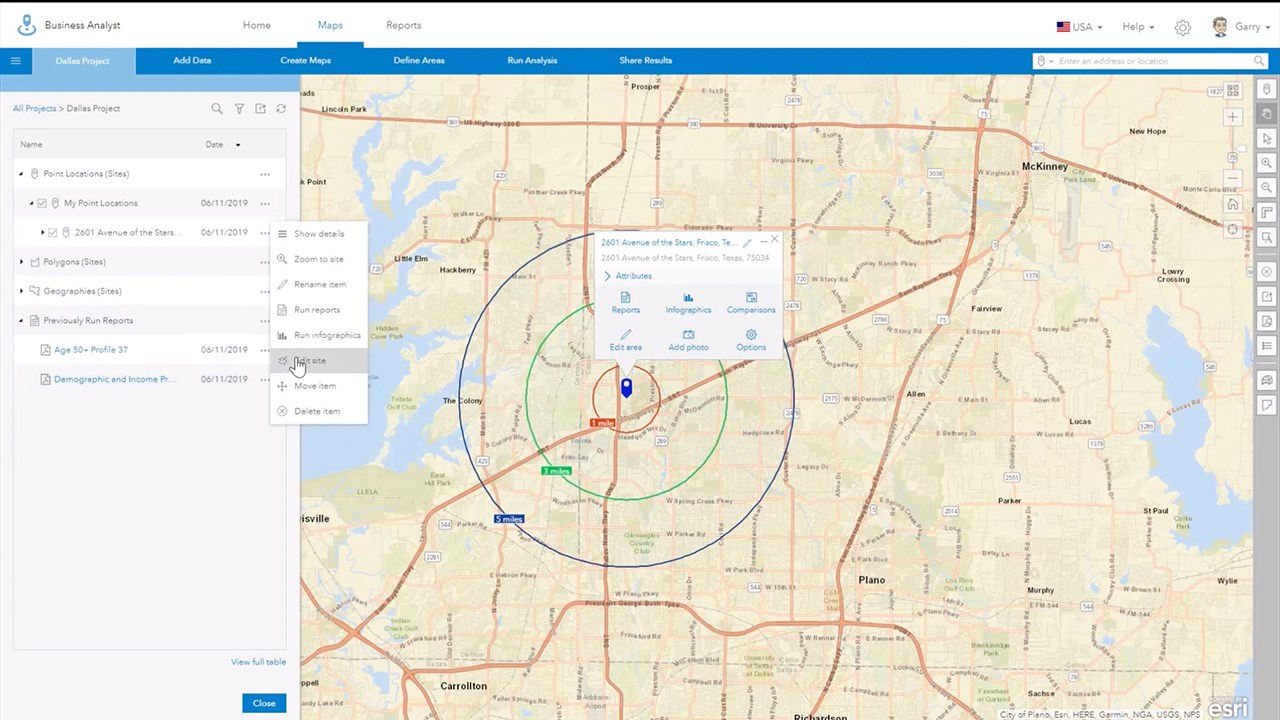Click Add photo in site popup
Screen dimensions: 1280x720
[688, 340]
